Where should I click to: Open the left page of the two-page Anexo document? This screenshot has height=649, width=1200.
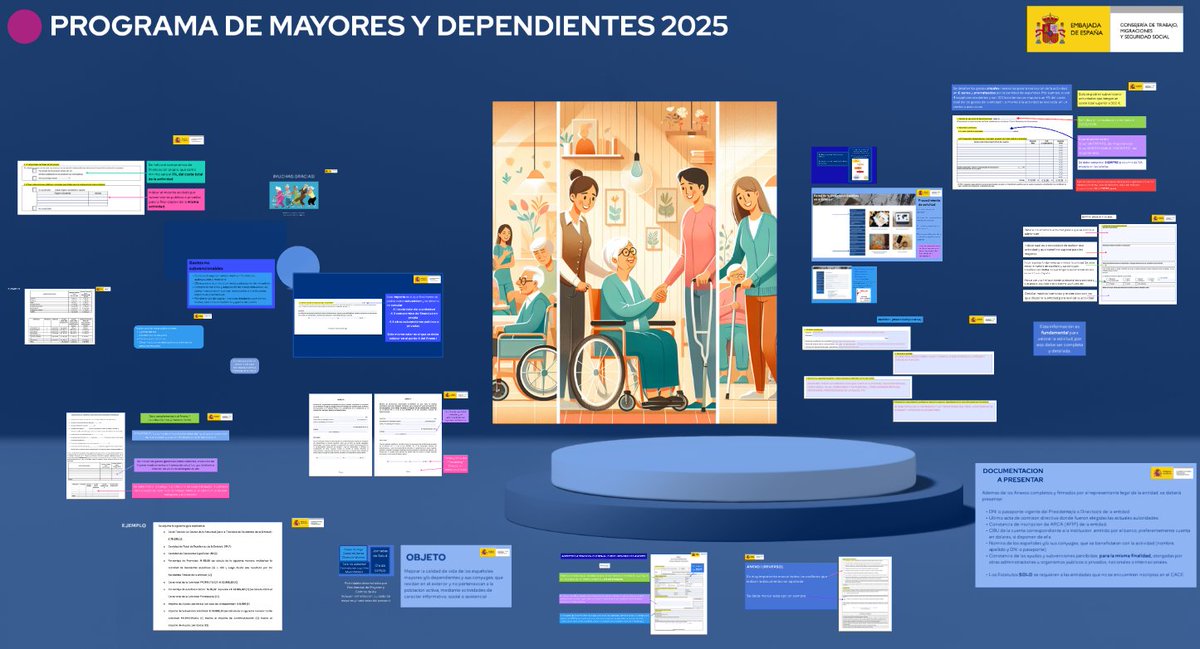[x=339, y=434]
